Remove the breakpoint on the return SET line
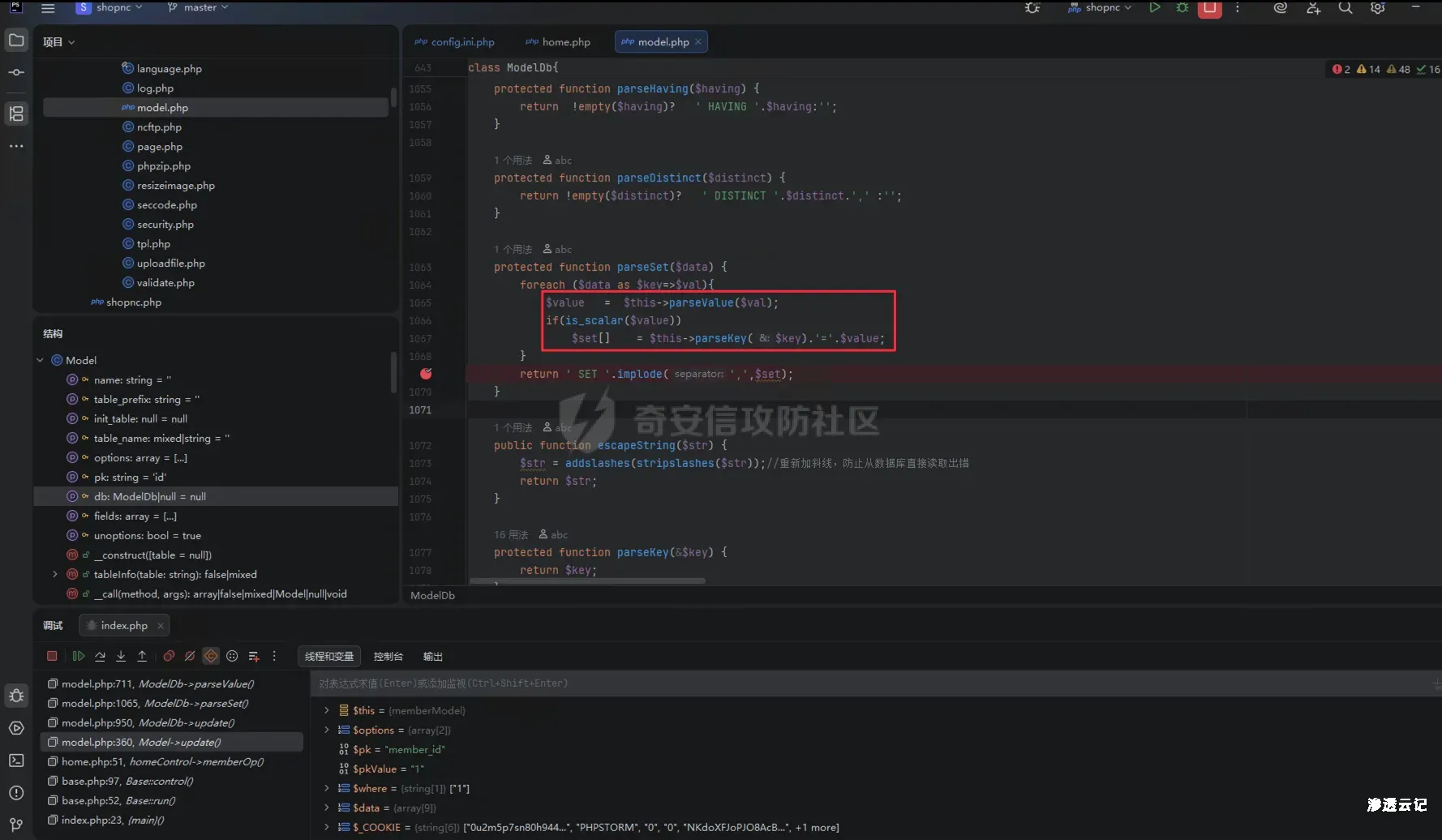1442x840 pixels. click(426, 374)
